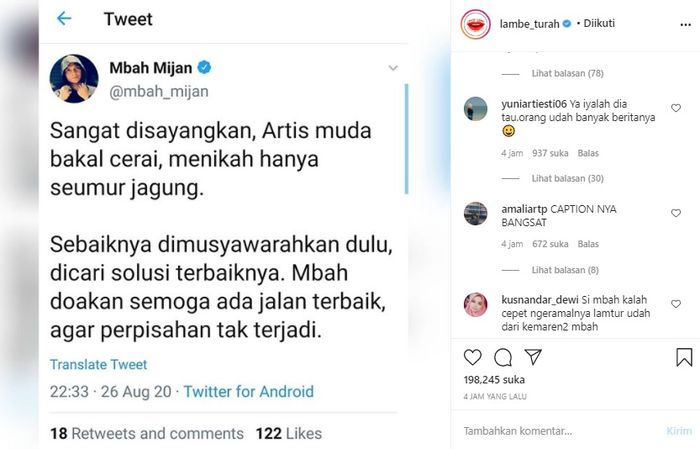The height and width of the screenshot is (449, 700).
Task: Click the Tambahkan komentar input field
Action: click(555, 431)
